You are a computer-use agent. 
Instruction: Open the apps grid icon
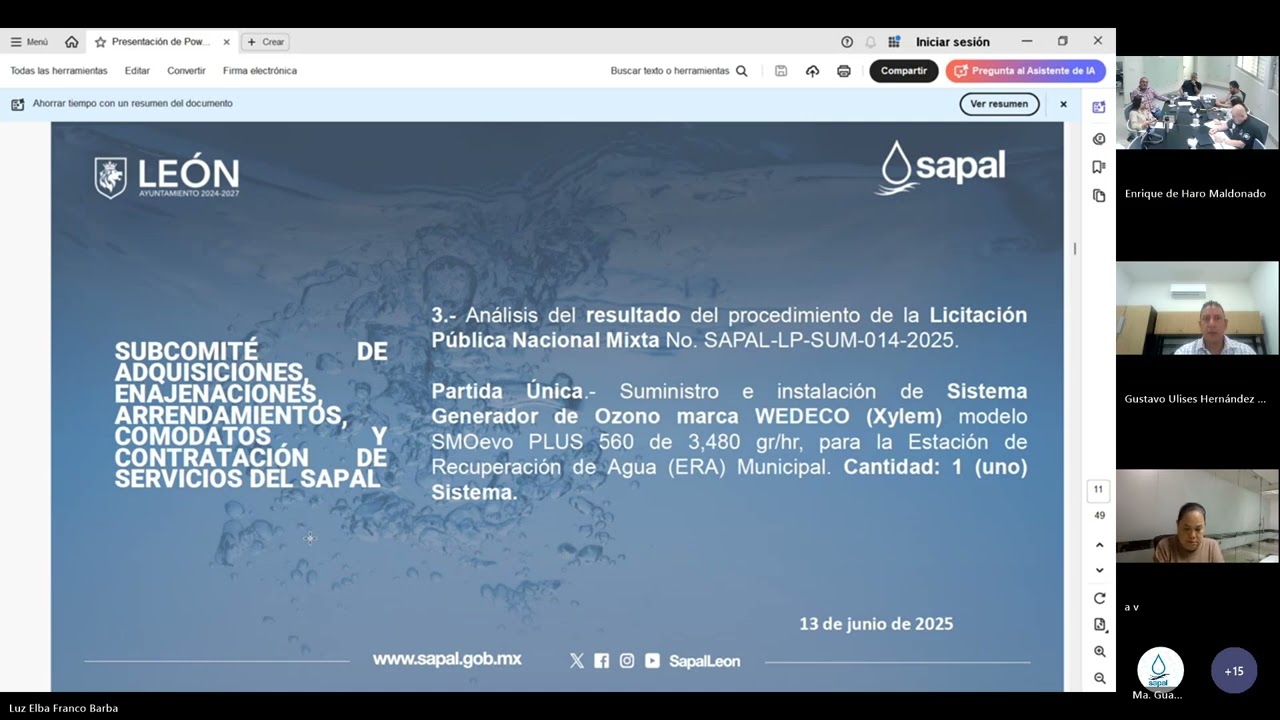point(894,42)
